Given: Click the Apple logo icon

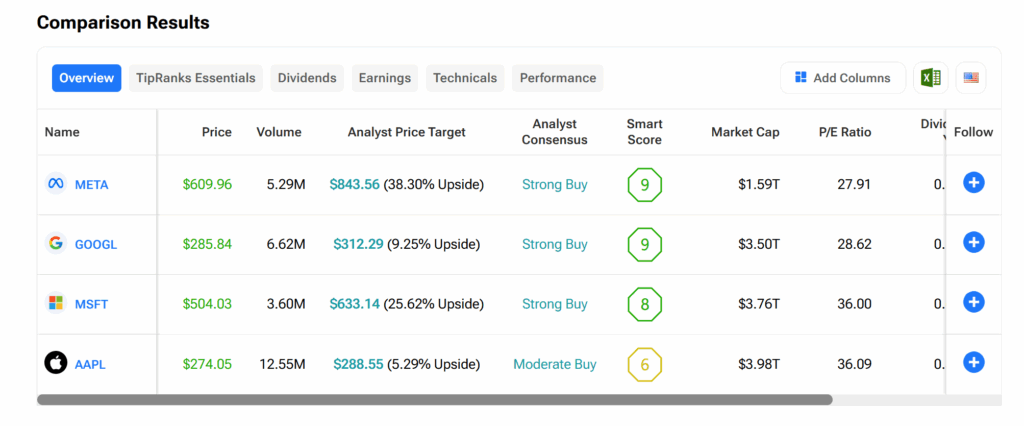Looking at the screenshot, I should coord(56,363).
